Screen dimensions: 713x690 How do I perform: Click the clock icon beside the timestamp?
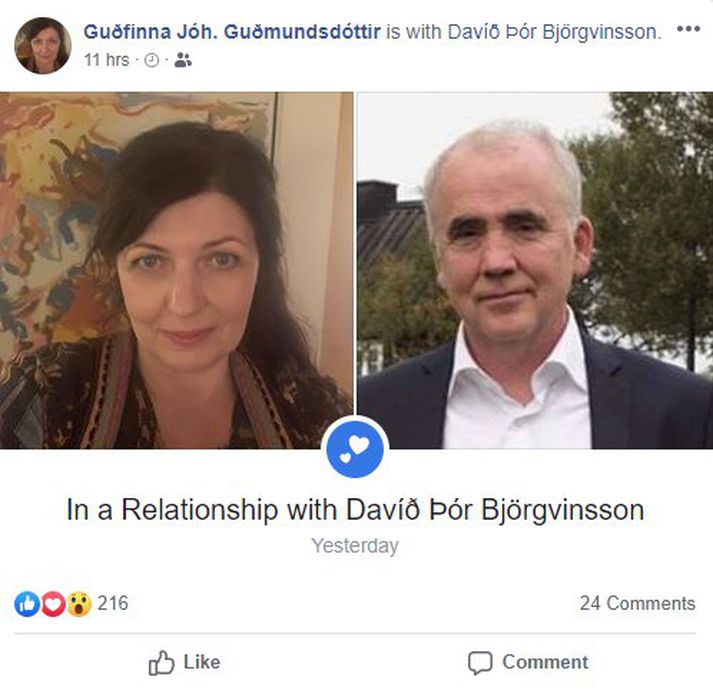tap(152, 60)
